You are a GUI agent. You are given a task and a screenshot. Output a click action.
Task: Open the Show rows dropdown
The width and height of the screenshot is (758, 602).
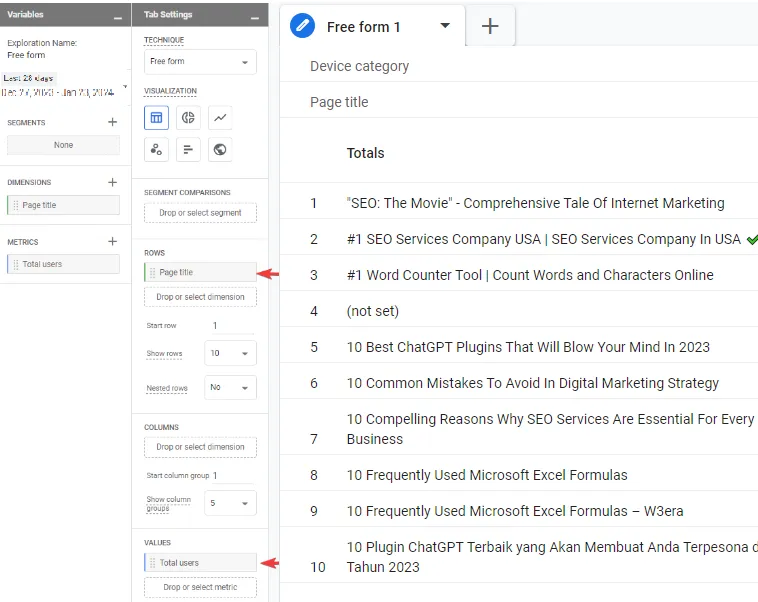point(230,353)
